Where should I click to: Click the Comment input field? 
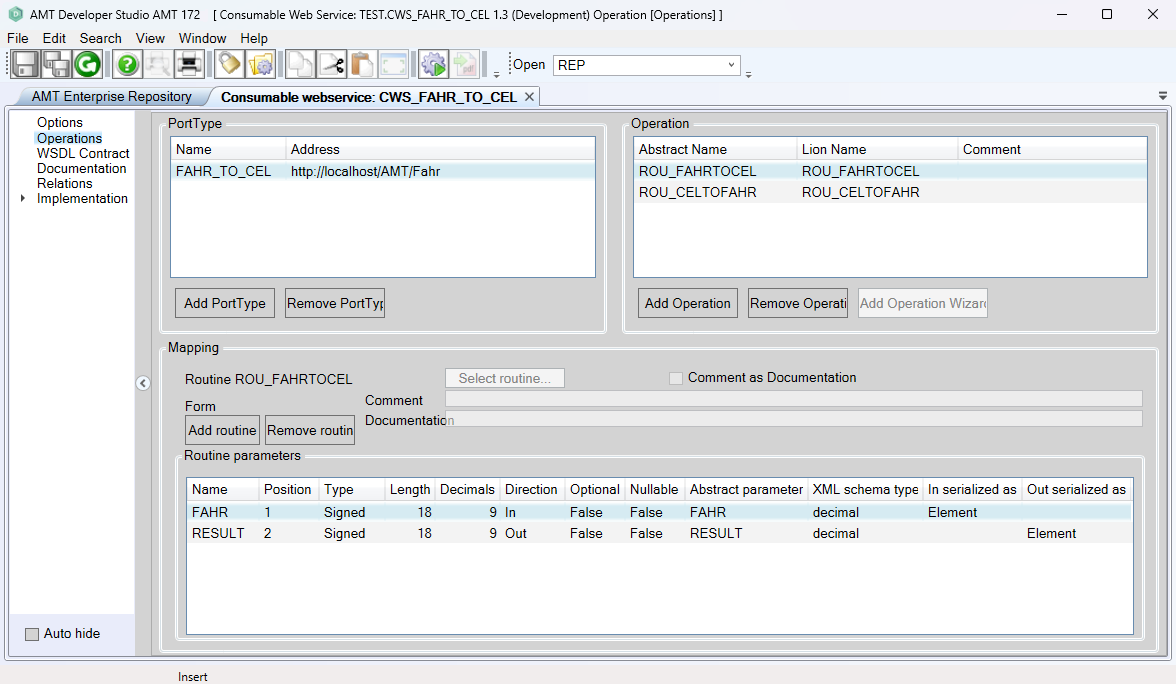pos(794,398)
